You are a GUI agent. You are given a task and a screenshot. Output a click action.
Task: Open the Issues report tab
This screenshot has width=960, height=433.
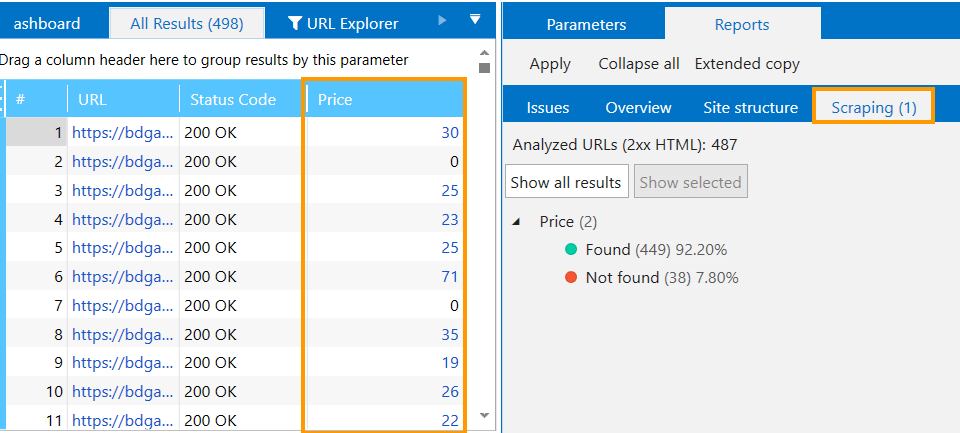tap(547, 108)
